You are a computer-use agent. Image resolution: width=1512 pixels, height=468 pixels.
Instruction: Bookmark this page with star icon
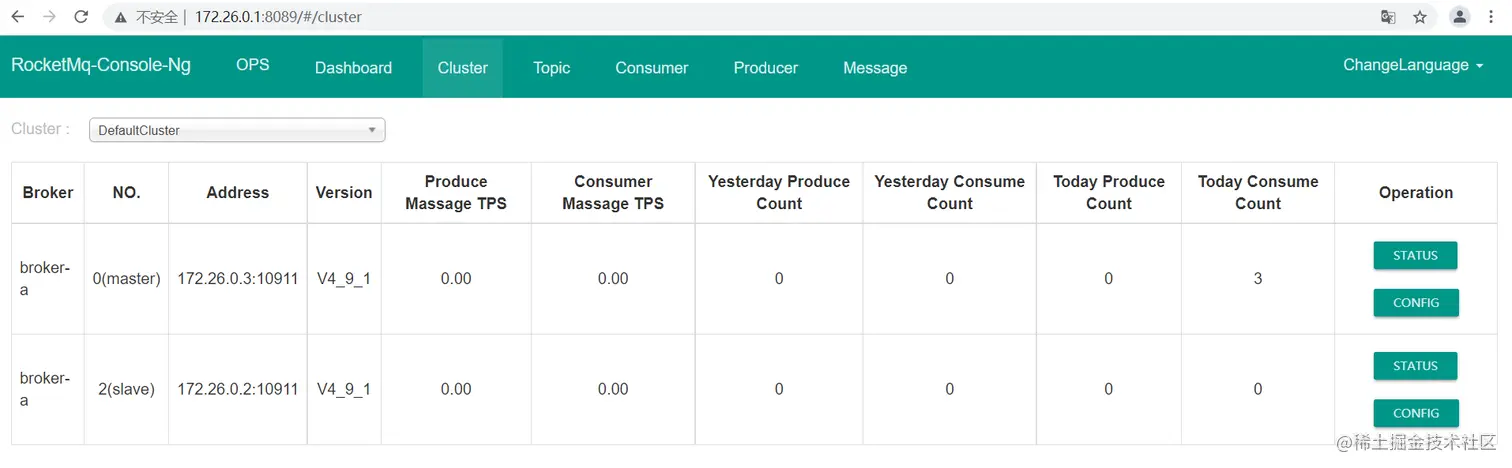[x=1420, y=17]
